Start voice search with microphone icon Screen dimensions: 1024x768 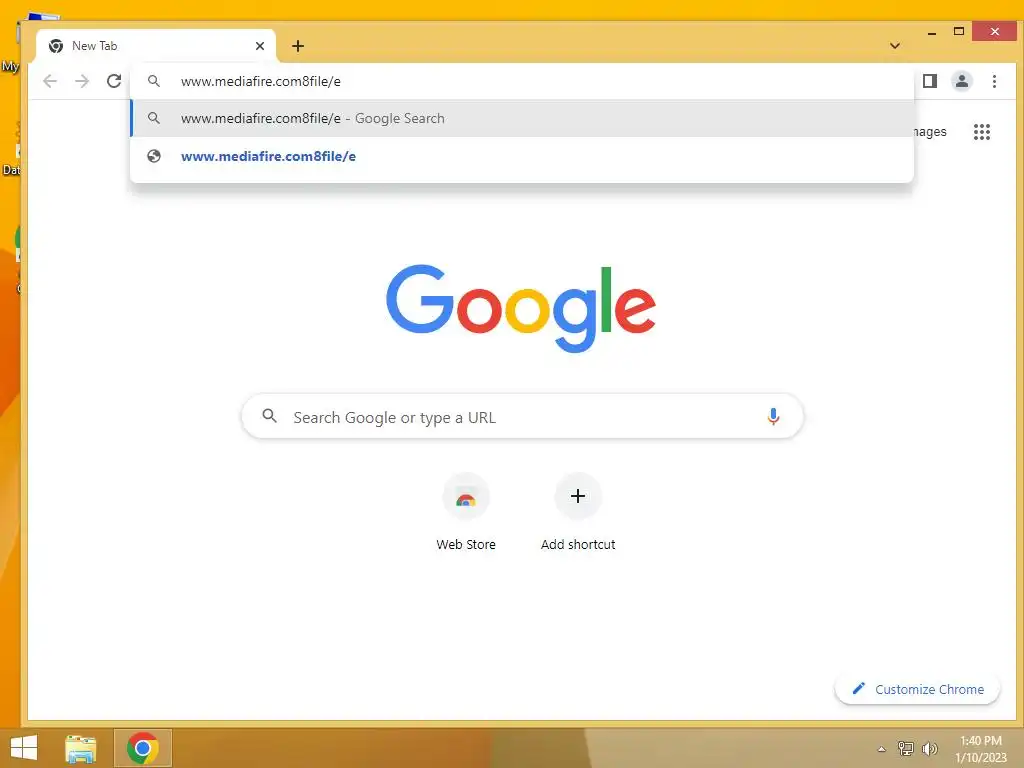pos(773,417)
